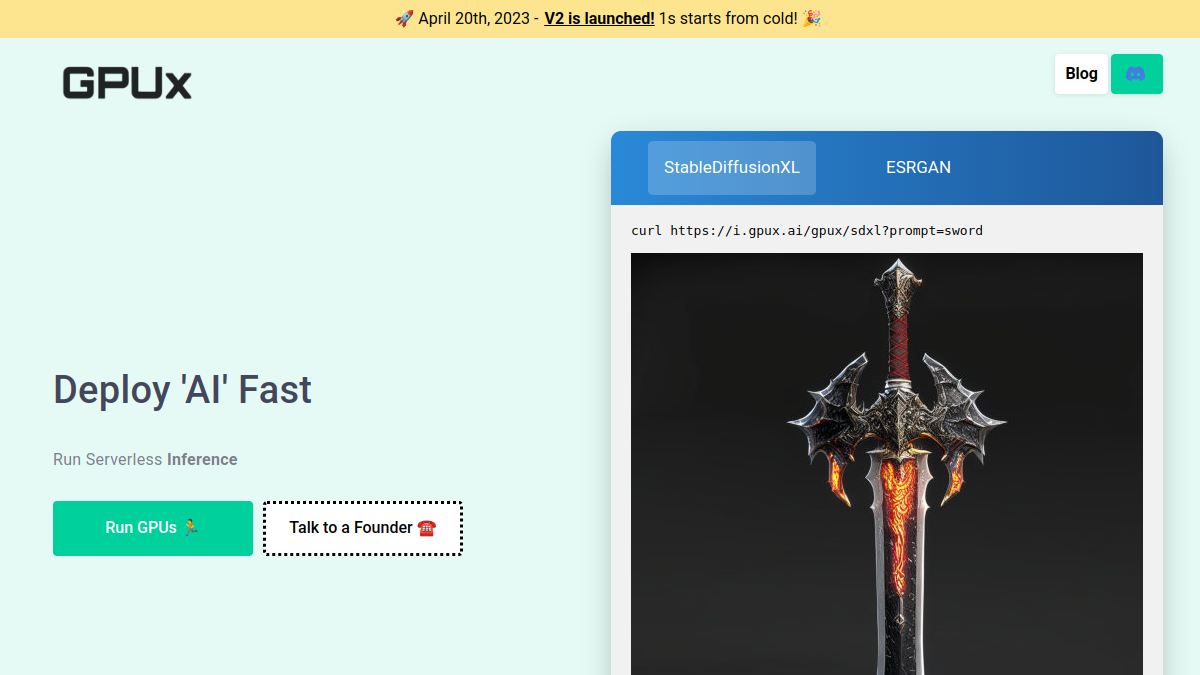
Task: Click Talk to a Founder button
Action: click(363, 528)
